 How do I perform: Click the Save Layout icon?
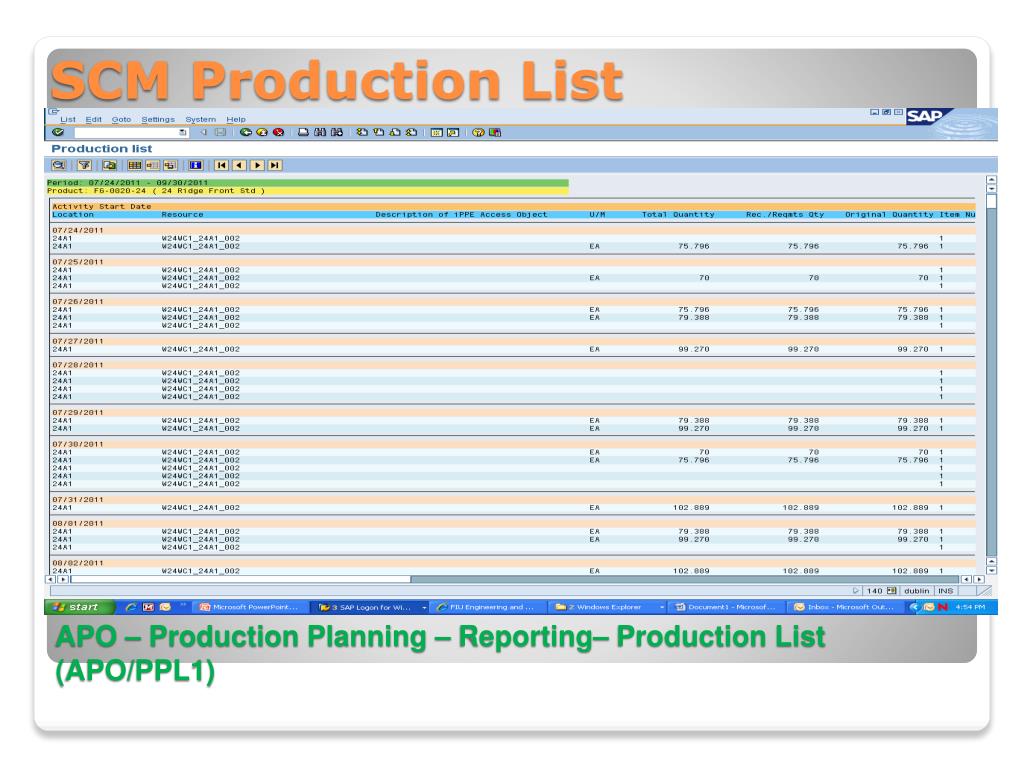[170, 165]
